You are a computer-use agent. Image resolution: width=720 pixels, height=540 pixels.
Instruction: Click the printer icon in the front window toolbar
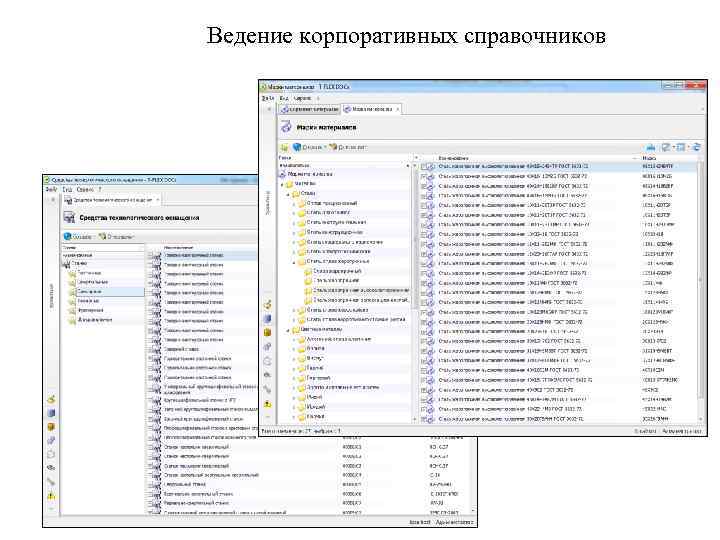point(651,147)
